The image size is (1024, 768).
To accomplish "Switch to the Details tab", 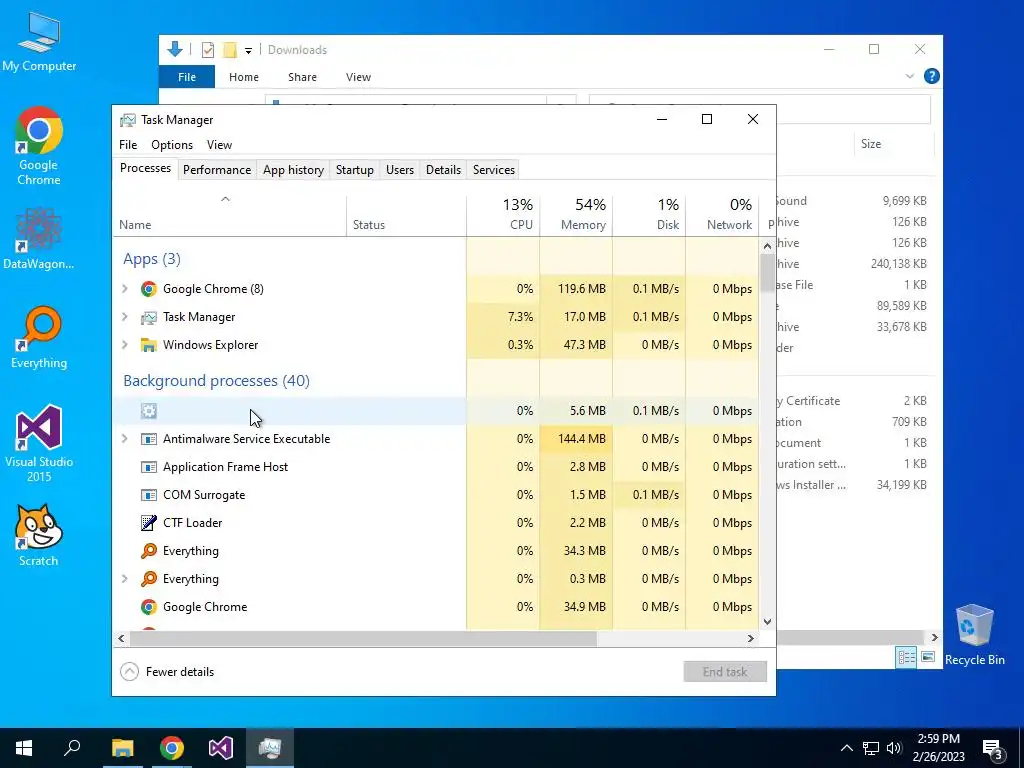I will [443, 170].
